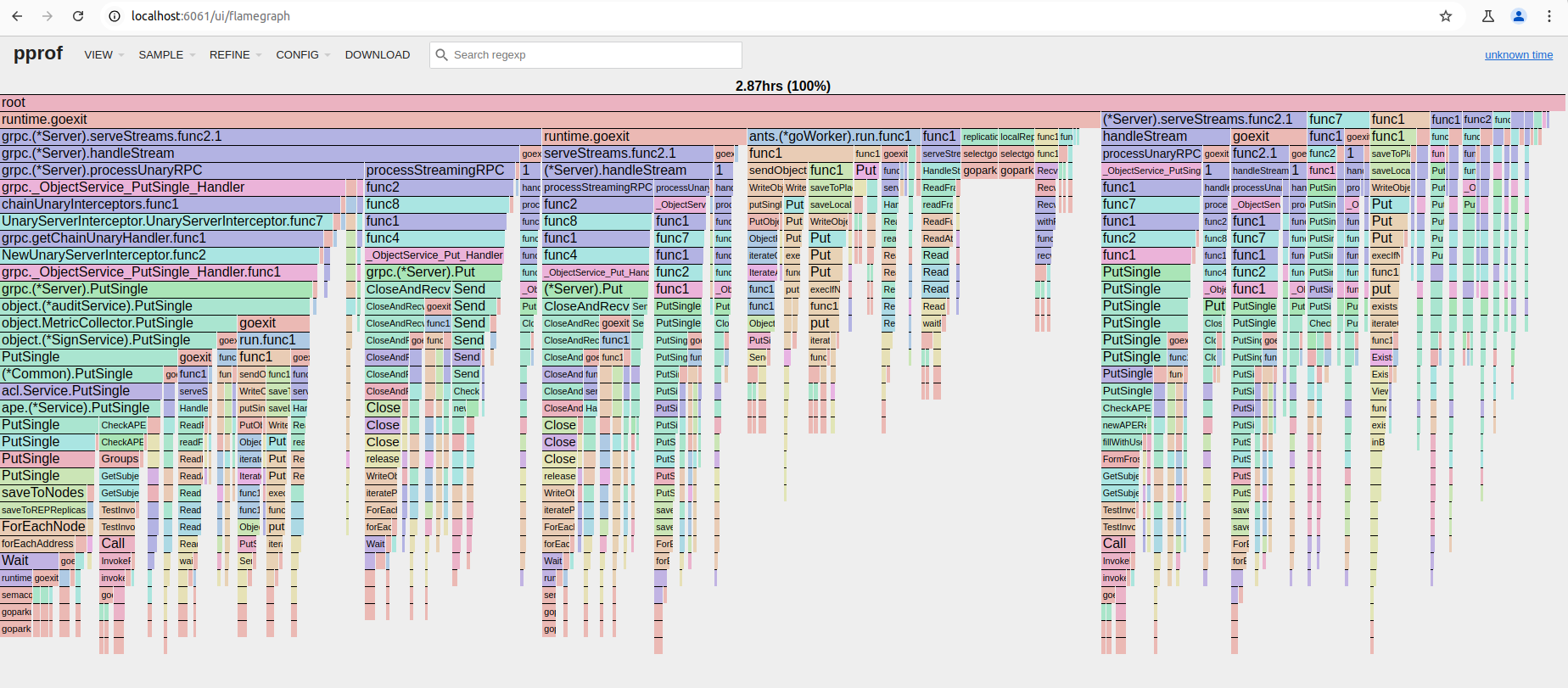1568x688 pixels.
Task: Select (*Server).serveStreams.func2.1 frame at right
Action: (1203, 120)
